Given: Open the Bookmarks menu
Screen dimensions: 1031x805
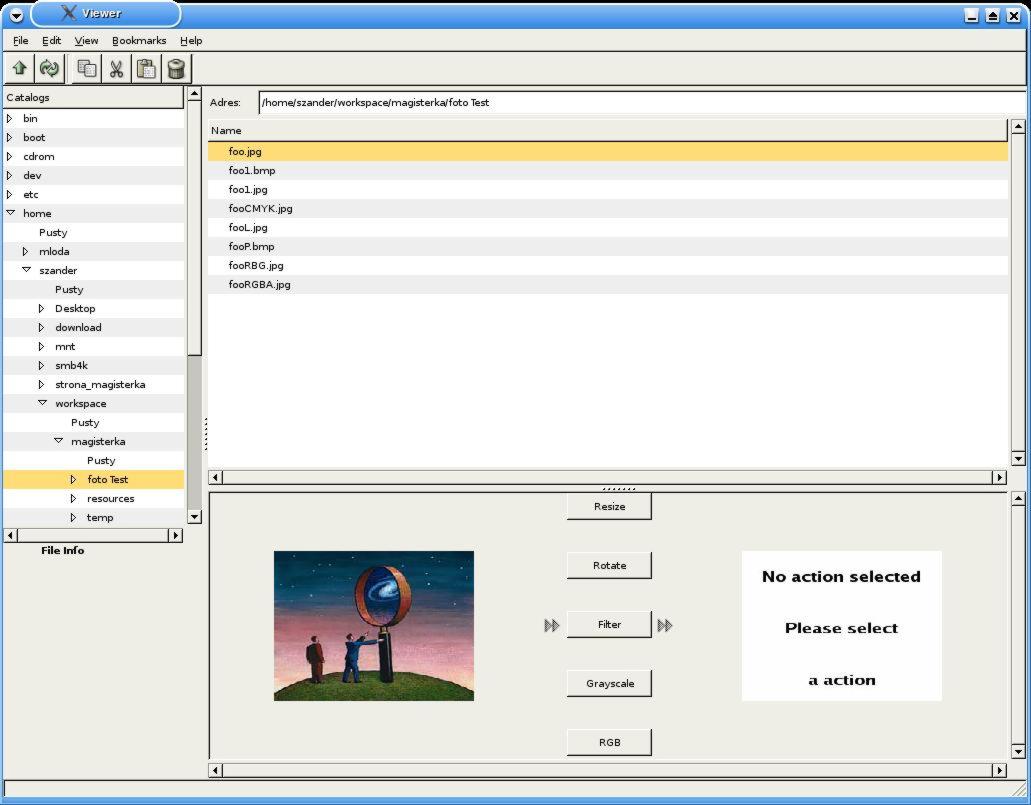Looking at the screenshot, I should (139, 41).
